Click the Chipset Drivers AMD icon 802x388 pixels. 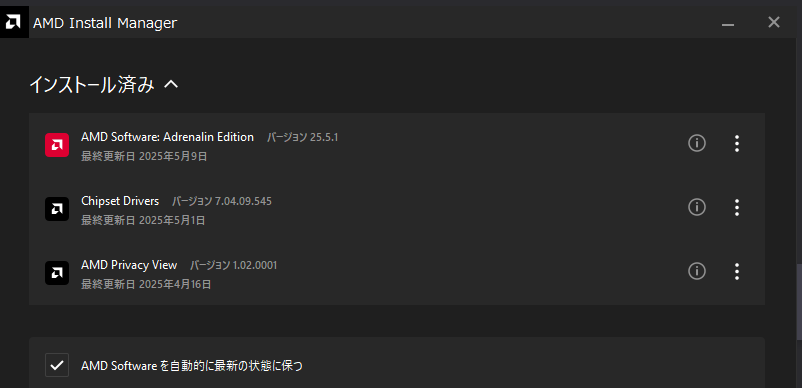pyautogui.click(x=57, y=209)
